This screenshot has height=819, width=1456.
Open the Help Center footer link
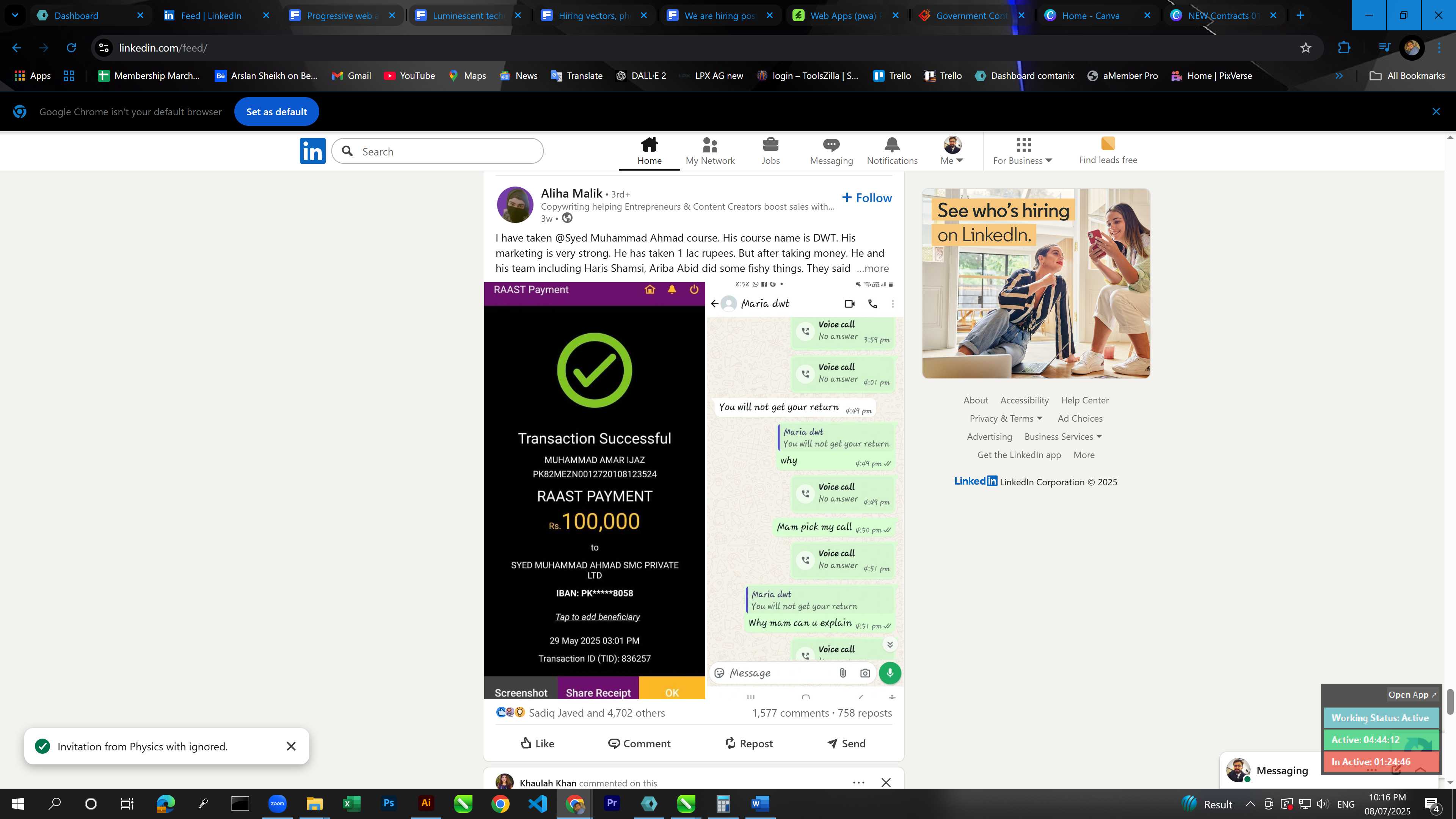(1085, 400)
